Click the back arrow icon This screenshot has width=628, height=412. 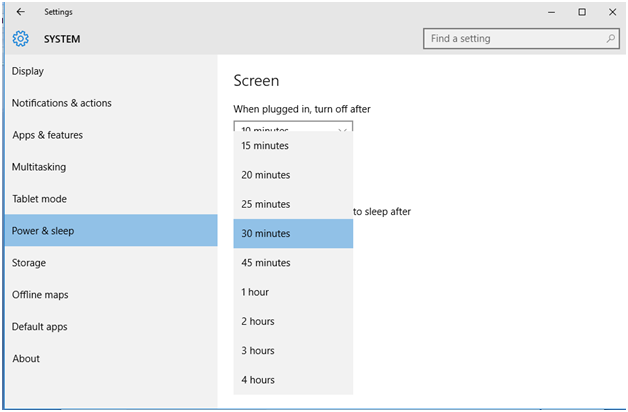pos(21,12)
